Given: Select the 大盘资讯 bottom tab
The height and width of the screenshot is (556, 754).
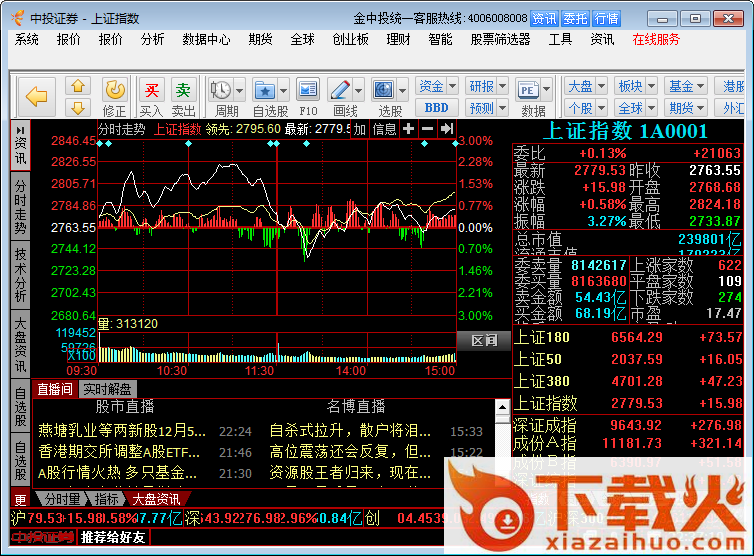Looking at the screenshot, I should point(156,499).
